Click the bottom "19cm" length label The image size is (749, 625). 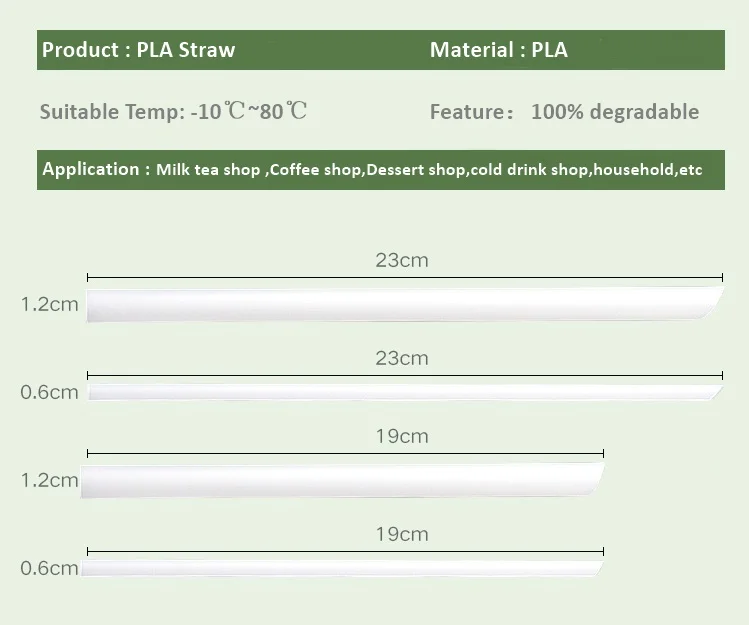(402, 534)
